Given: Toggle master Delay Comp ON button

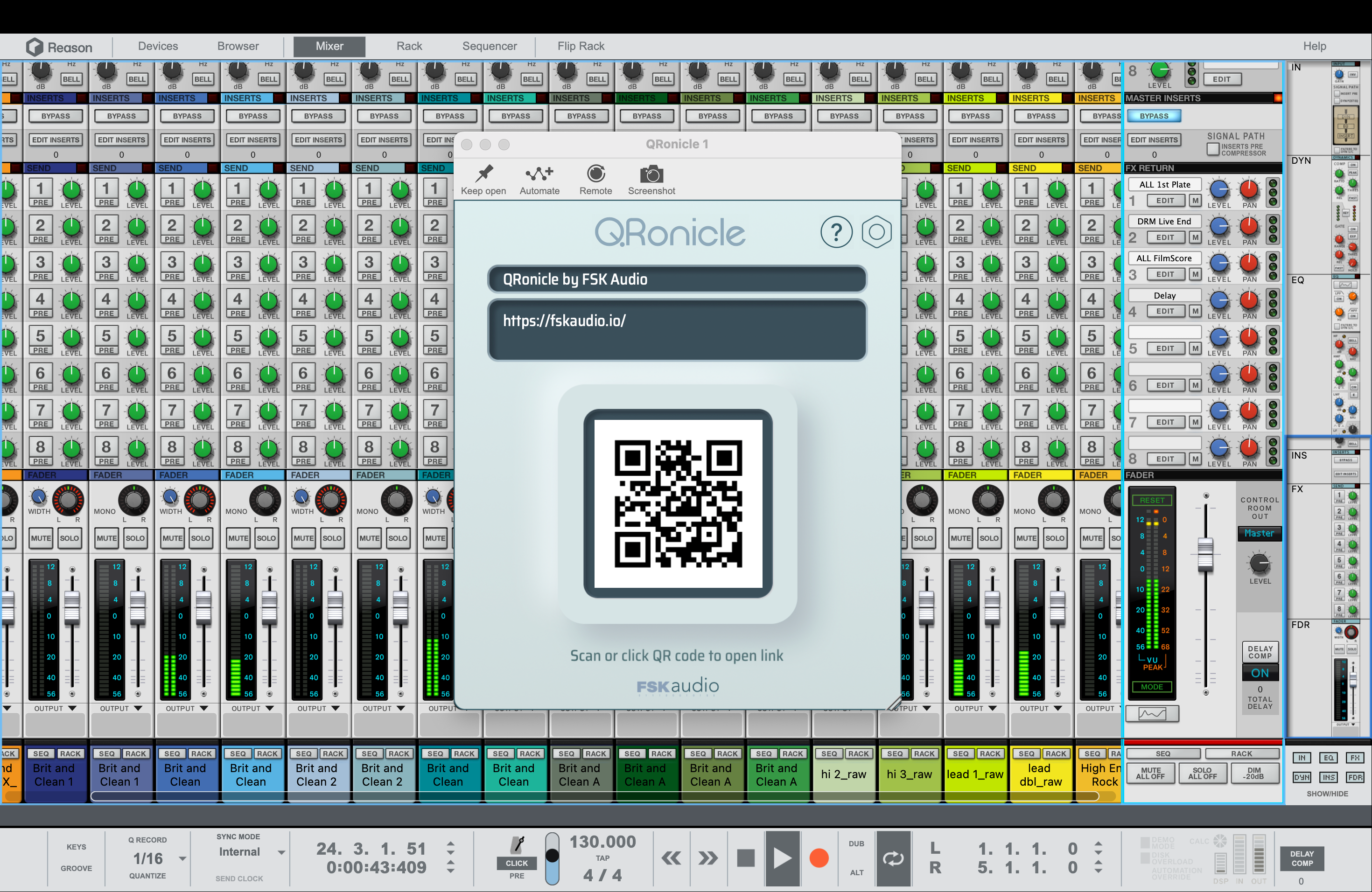Looking at the screenshot, I should 1260,672.
